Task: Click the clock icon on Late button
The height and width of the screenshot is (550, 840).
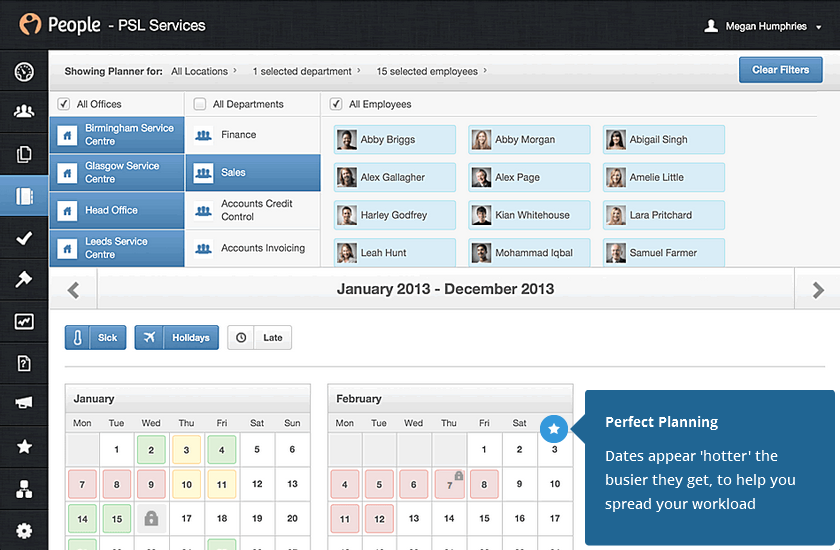Action: pyautogui.click(x=241, y=337)
